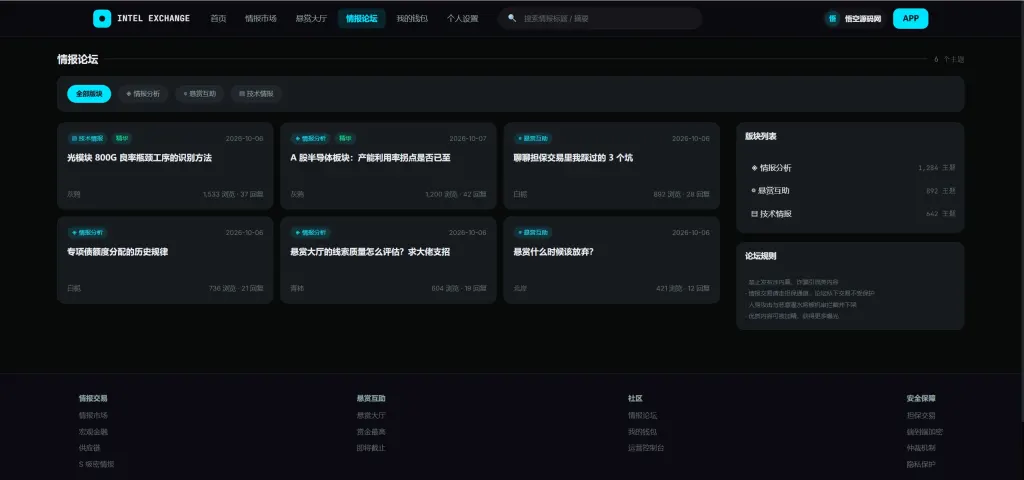
Task: Click 892 浏览 · 28 回复 stats
Action: point(681,195)
